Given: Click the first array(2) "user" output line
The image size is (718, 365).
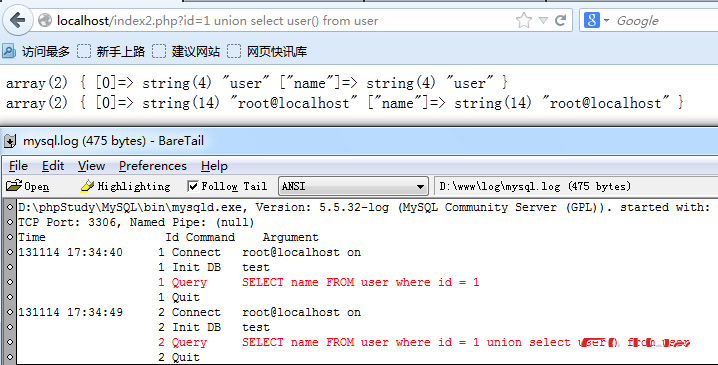Looking at the screenshot, I should (256, 83).
